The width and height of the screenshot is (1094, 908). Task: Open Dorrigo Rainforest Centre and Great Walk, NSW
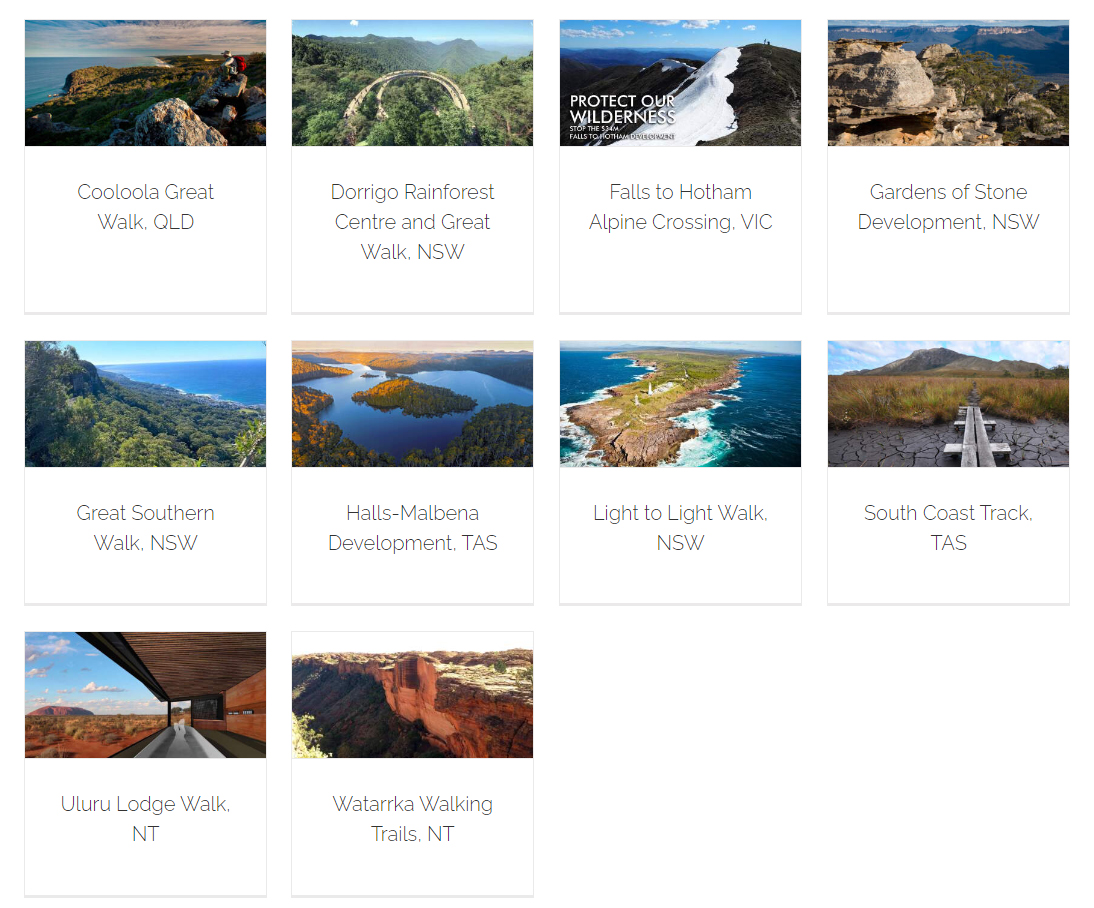click(x=412, y=221)
